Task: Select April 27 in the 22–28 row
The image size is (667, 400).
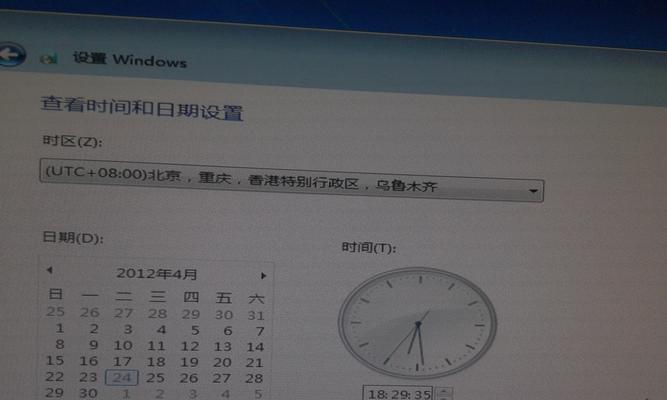Action: (x=222, y=378)
